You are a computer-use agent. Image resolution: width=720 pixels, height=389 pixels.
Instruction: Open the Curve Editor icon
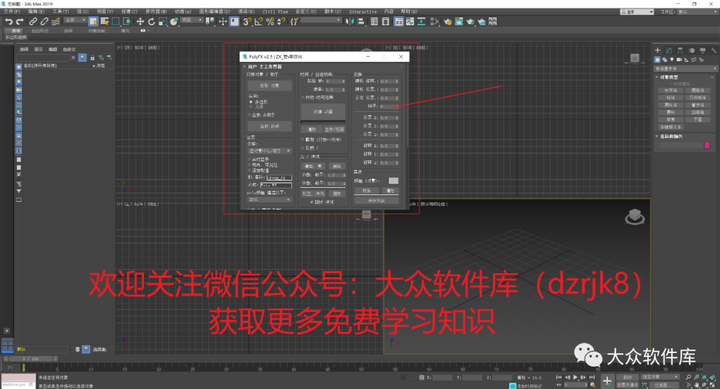click(410, 22)
